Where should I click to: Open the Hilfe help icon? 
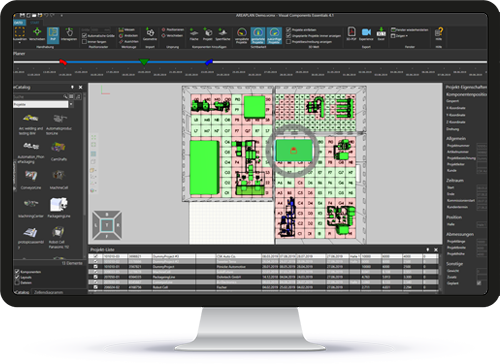pos(439,34)
